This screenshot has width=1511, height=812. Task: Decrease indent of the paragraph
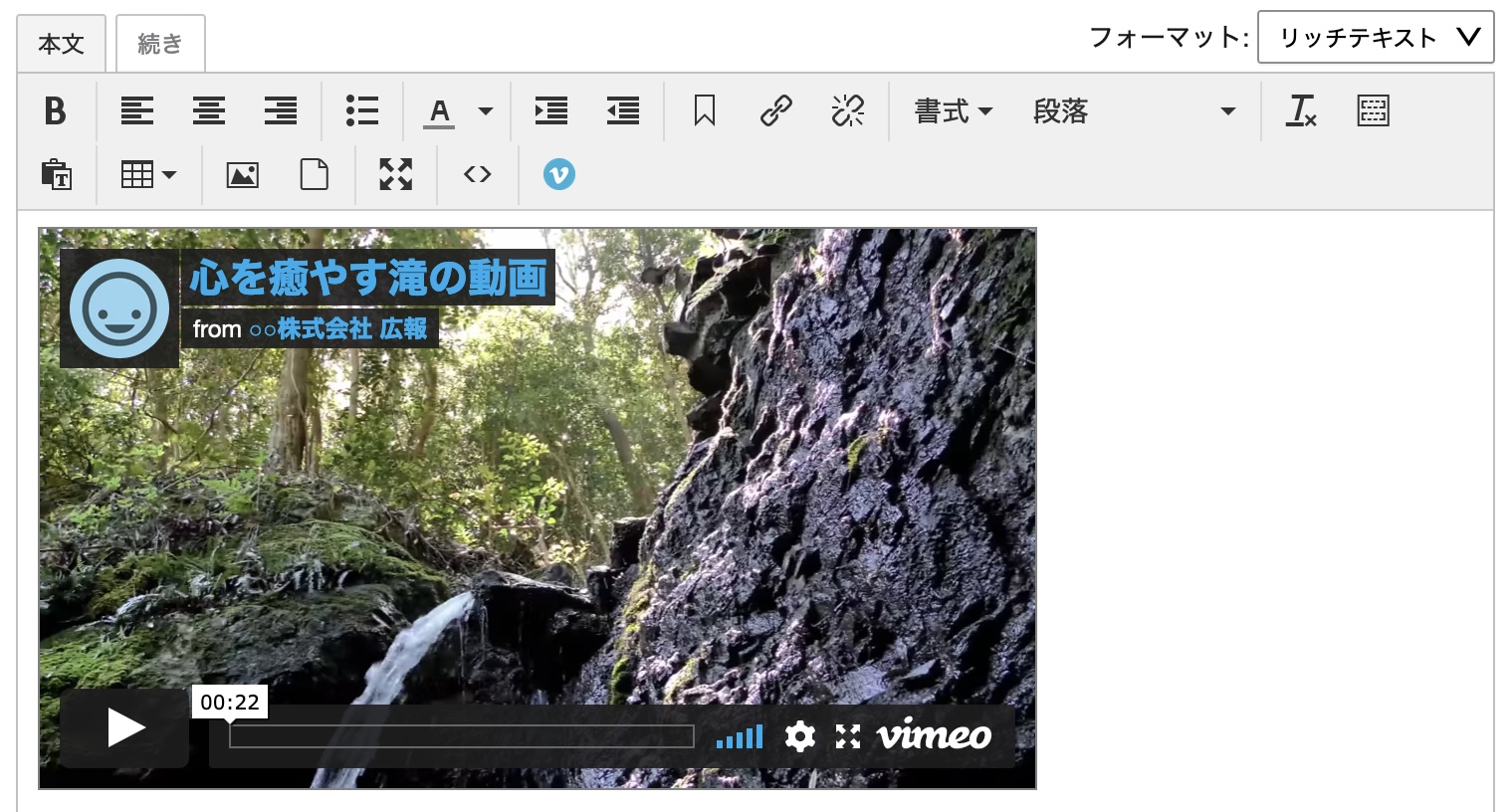(x=623, y=110)
